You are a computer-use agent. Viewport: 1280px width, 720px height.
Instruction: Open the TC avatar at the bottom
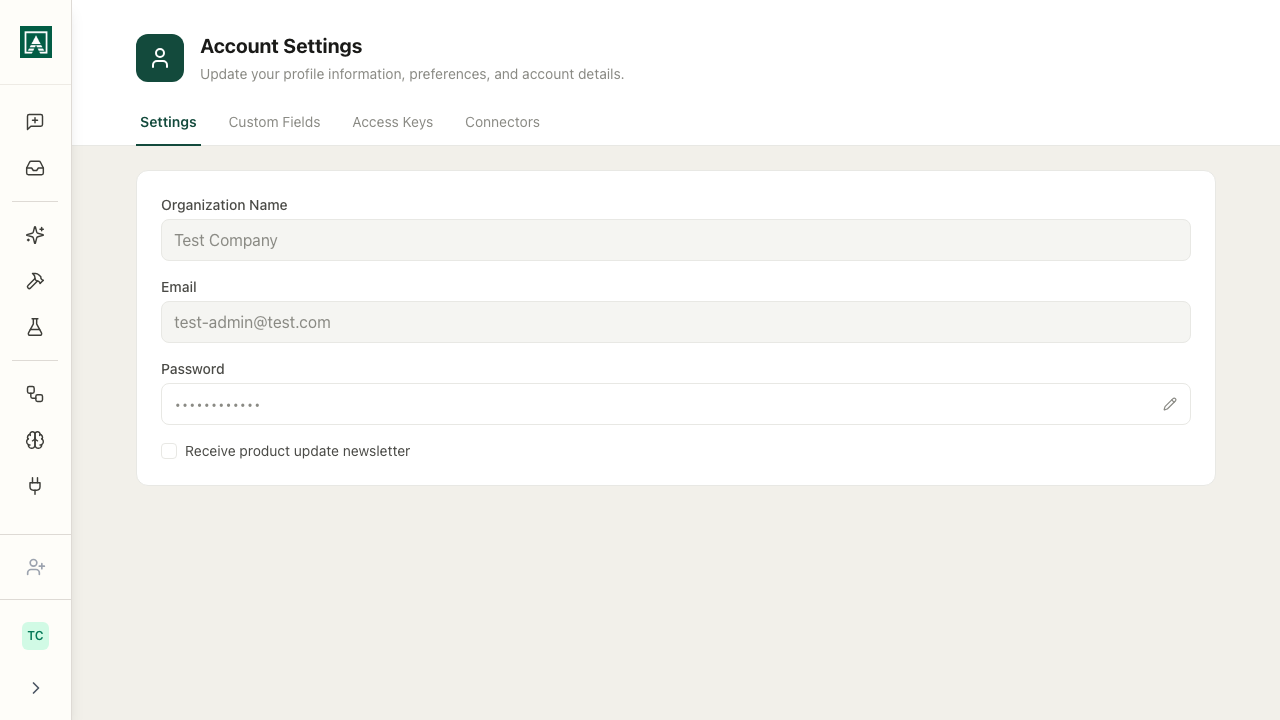tap(35, 635)
